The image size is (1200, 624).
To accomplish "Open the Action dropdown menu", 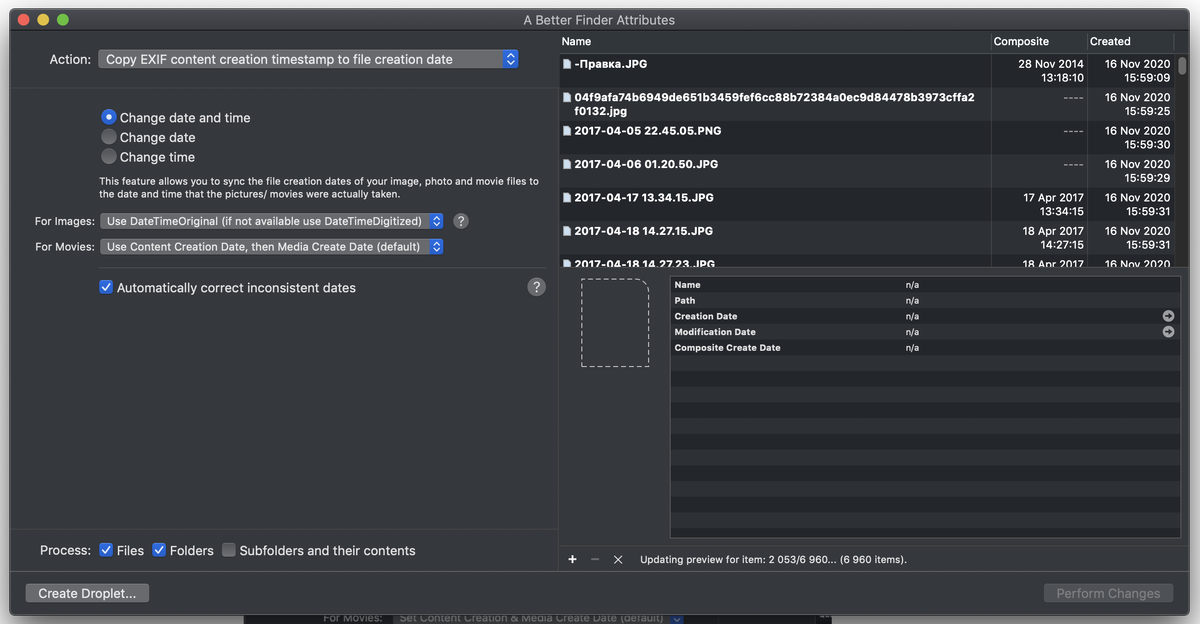I will 308,59.
